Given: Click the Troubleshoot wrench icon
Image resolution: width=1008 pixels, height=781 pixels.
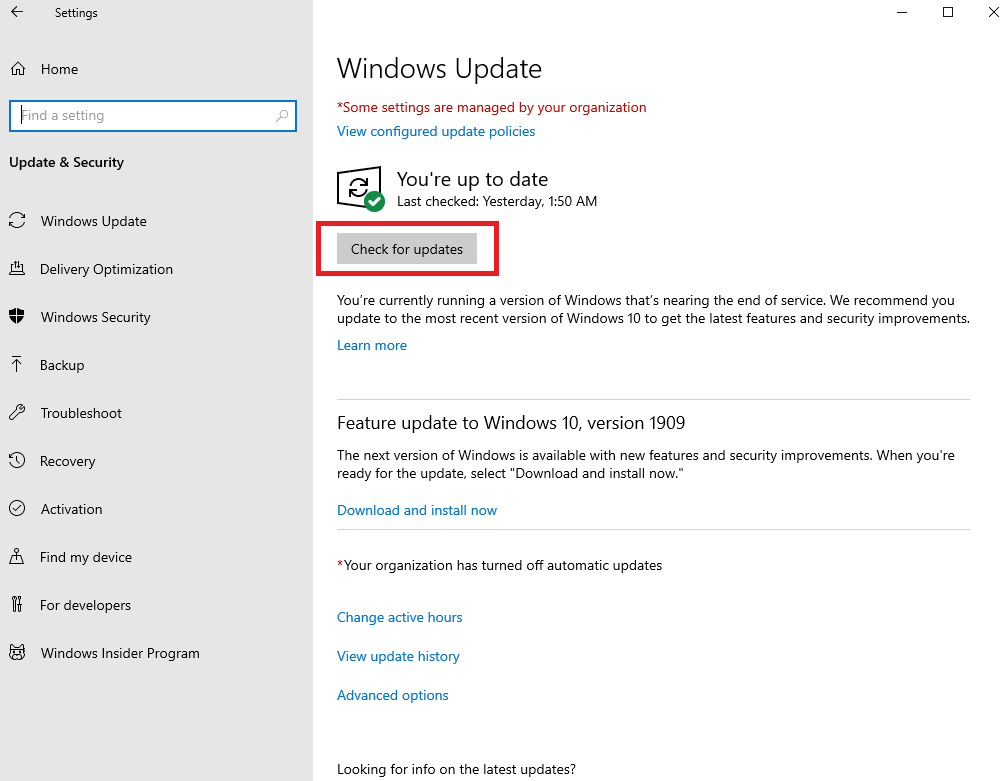Looking at the screenshot, I should [x=17, y=413].
